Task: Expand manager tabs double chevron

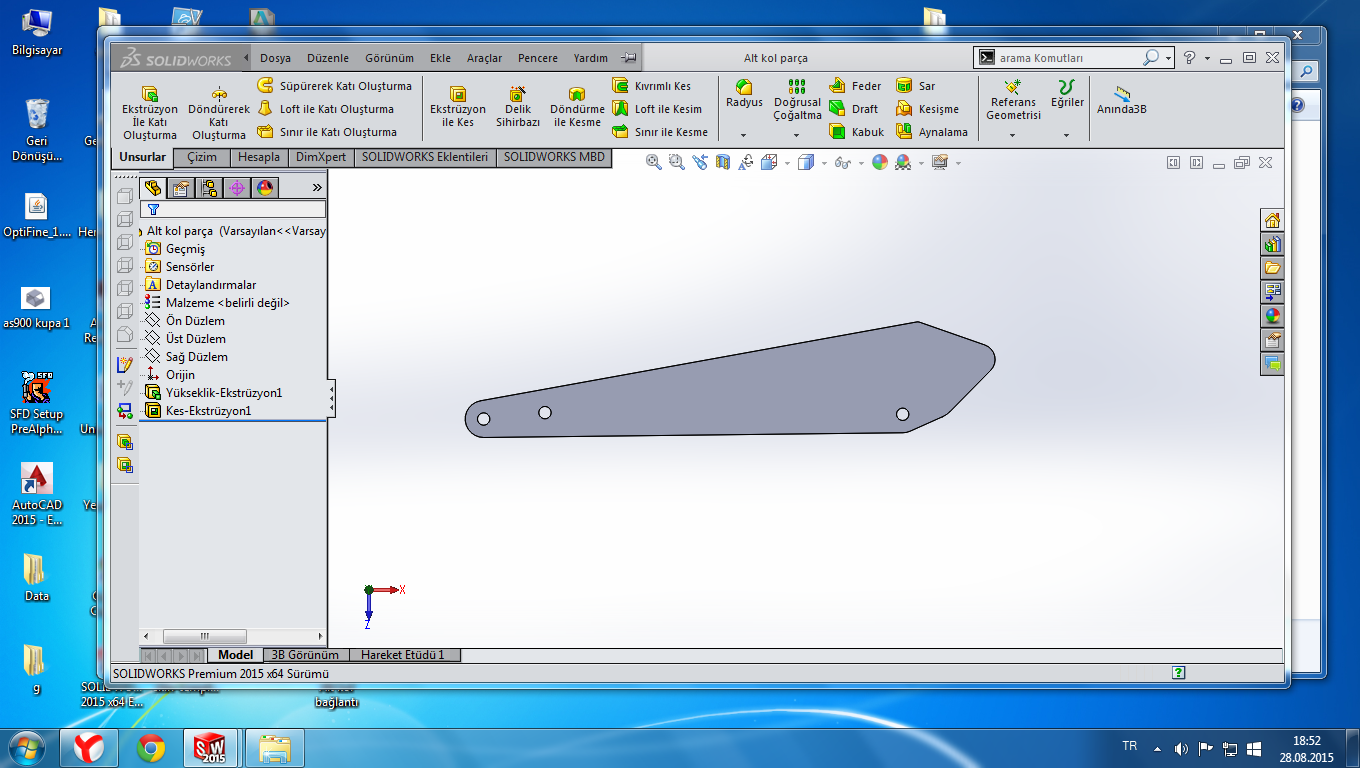Action: pyautogui.click(x=317, y=188)
